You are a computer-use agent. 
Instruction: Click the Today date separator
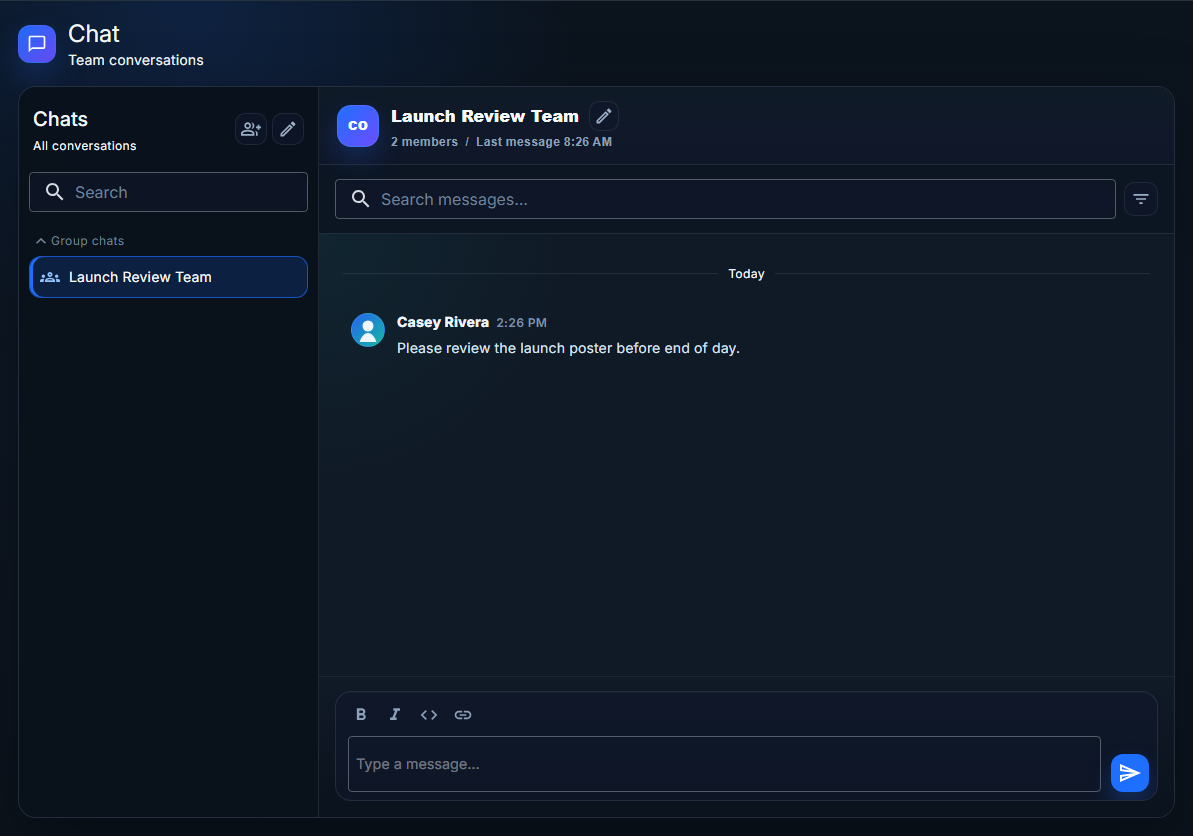(x=746, y=274)
